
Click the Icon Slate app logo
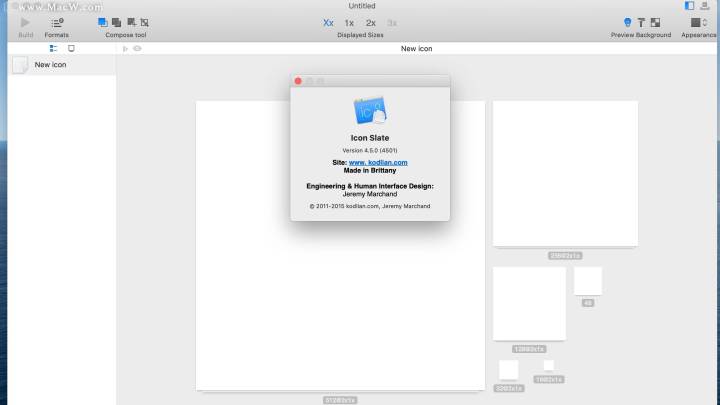[x=370, y=111]
